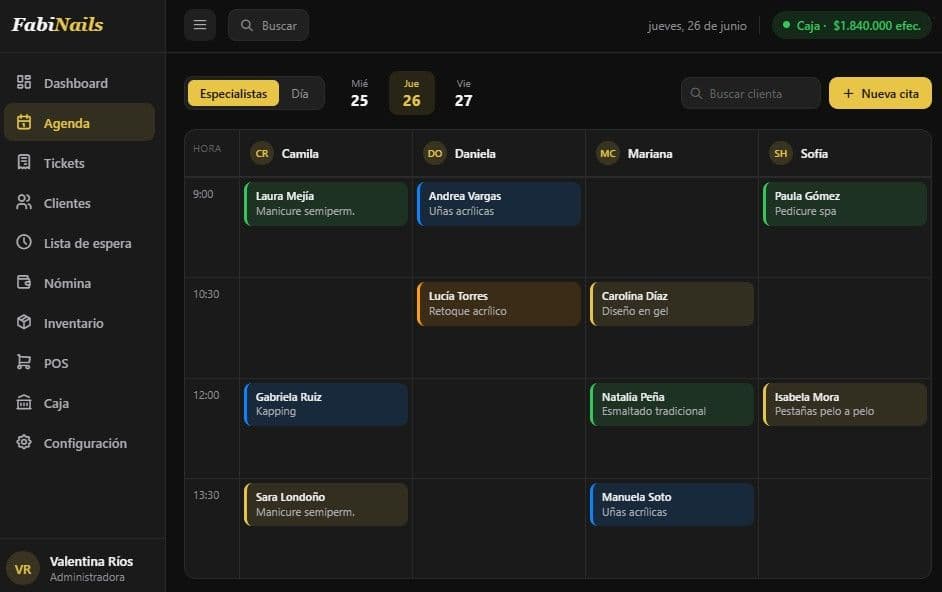Open the Dashboard grid icon
942x592 pixels.
23,82
